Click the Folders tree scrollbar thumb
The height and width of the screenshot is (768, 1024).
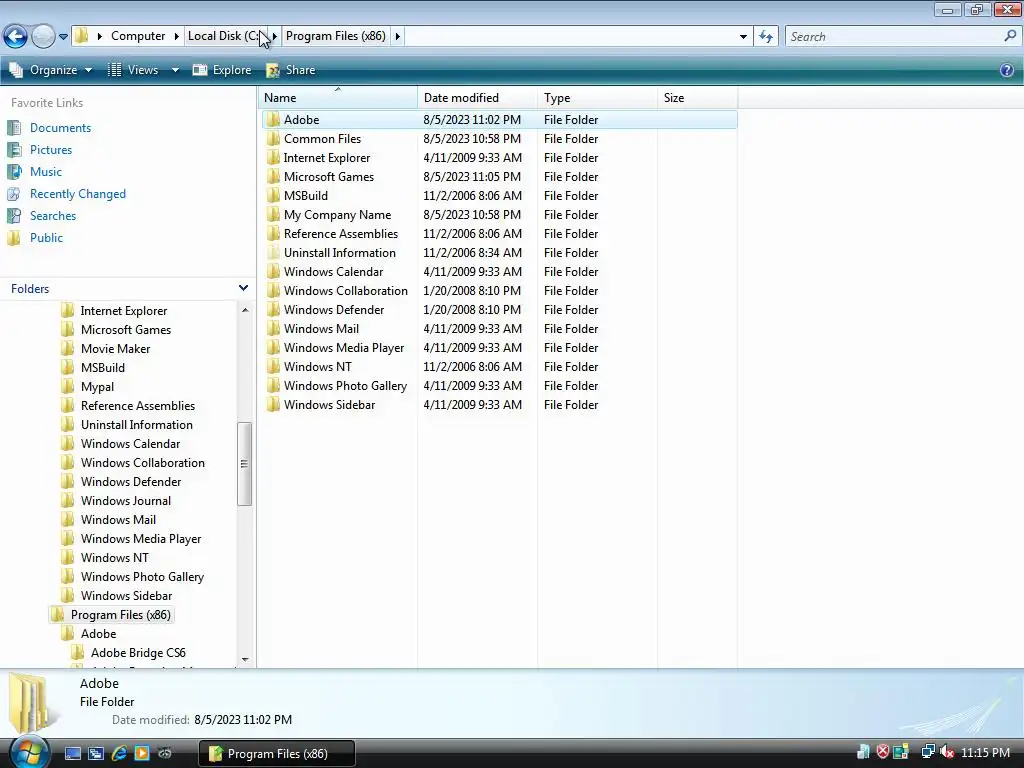coord(245,464)
